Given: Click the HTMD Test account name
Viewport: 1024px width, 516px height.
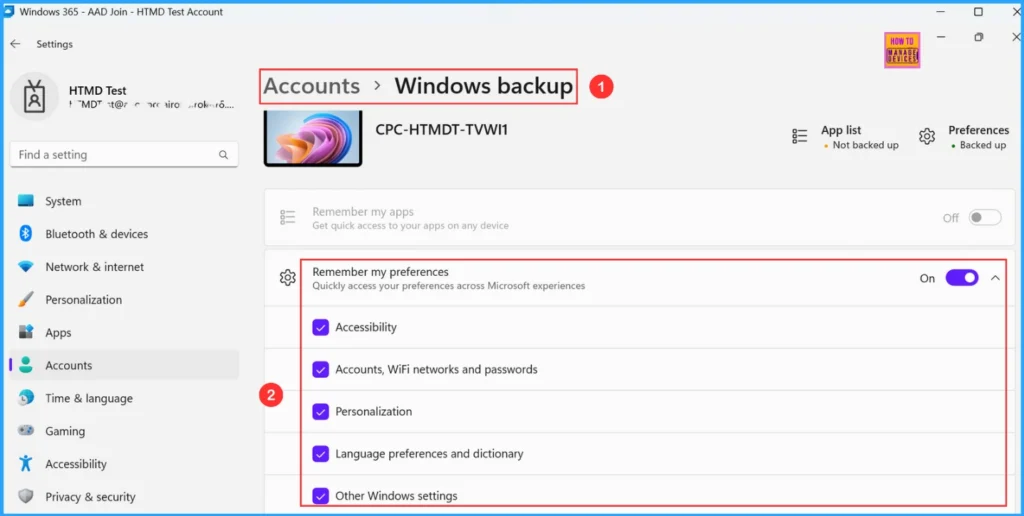Looking at the screenshot, I should (x=98, y=91).
